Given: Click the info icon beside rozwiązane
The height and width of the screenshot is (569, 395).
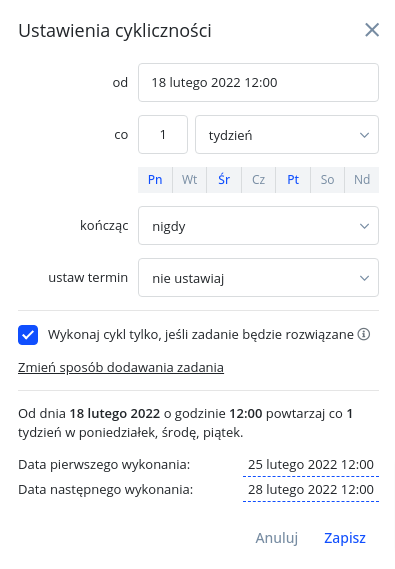Looking at the screenshot, I should pos(363,334).
